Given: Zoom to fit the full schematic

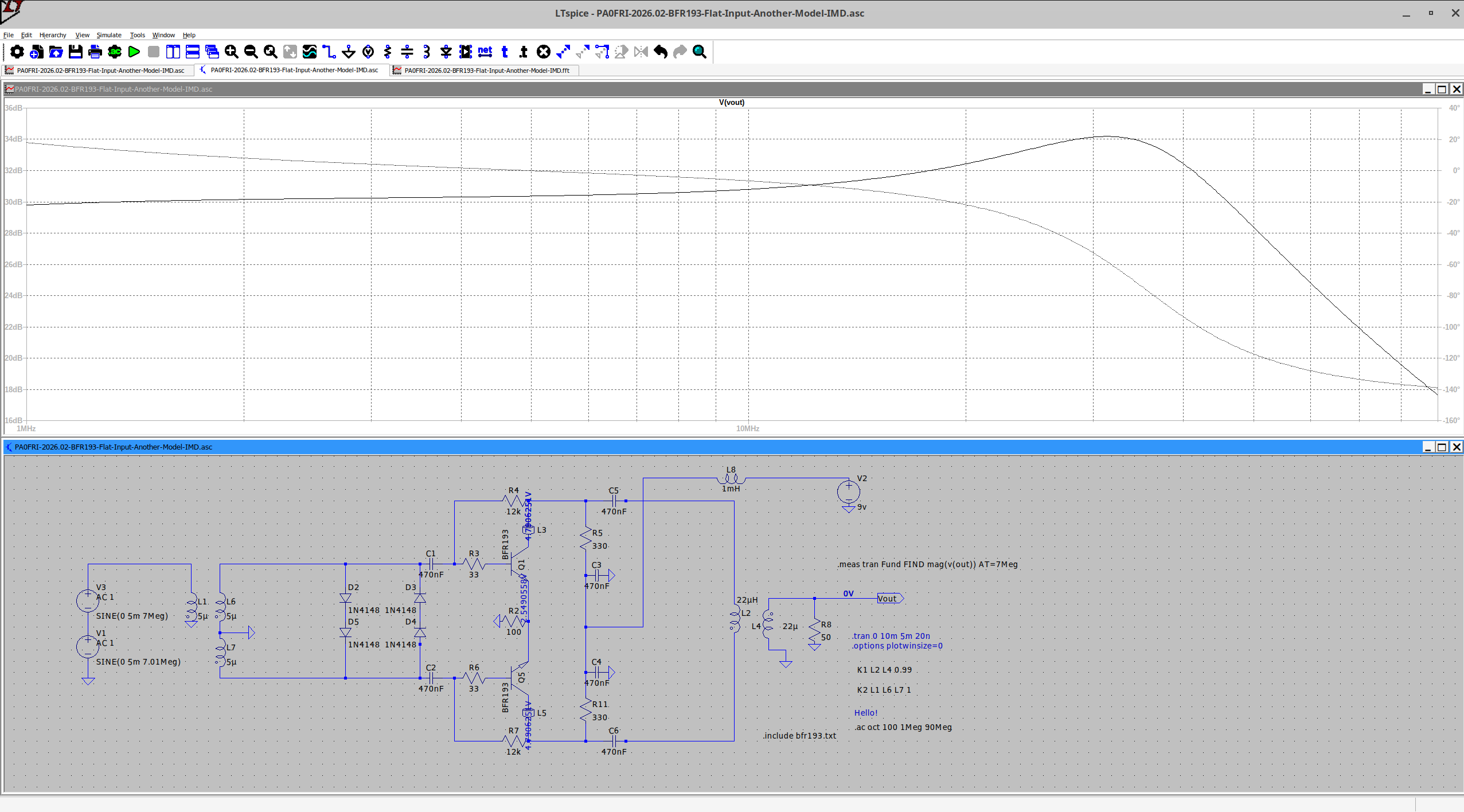Looking at the screenshot, I should click(x=270, y=52).
